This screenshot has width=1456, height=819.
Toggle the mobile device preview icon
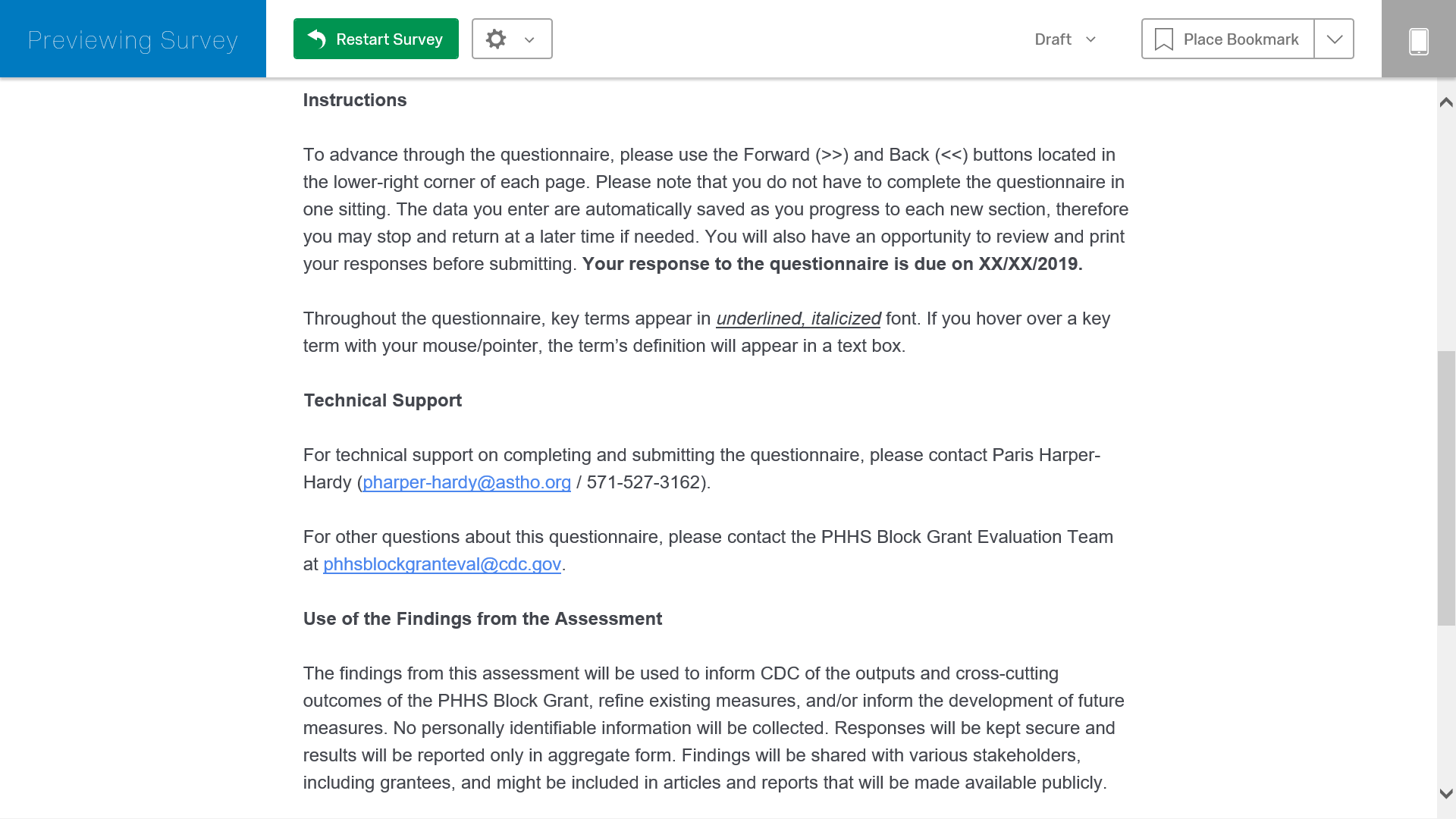[1418, 40]
